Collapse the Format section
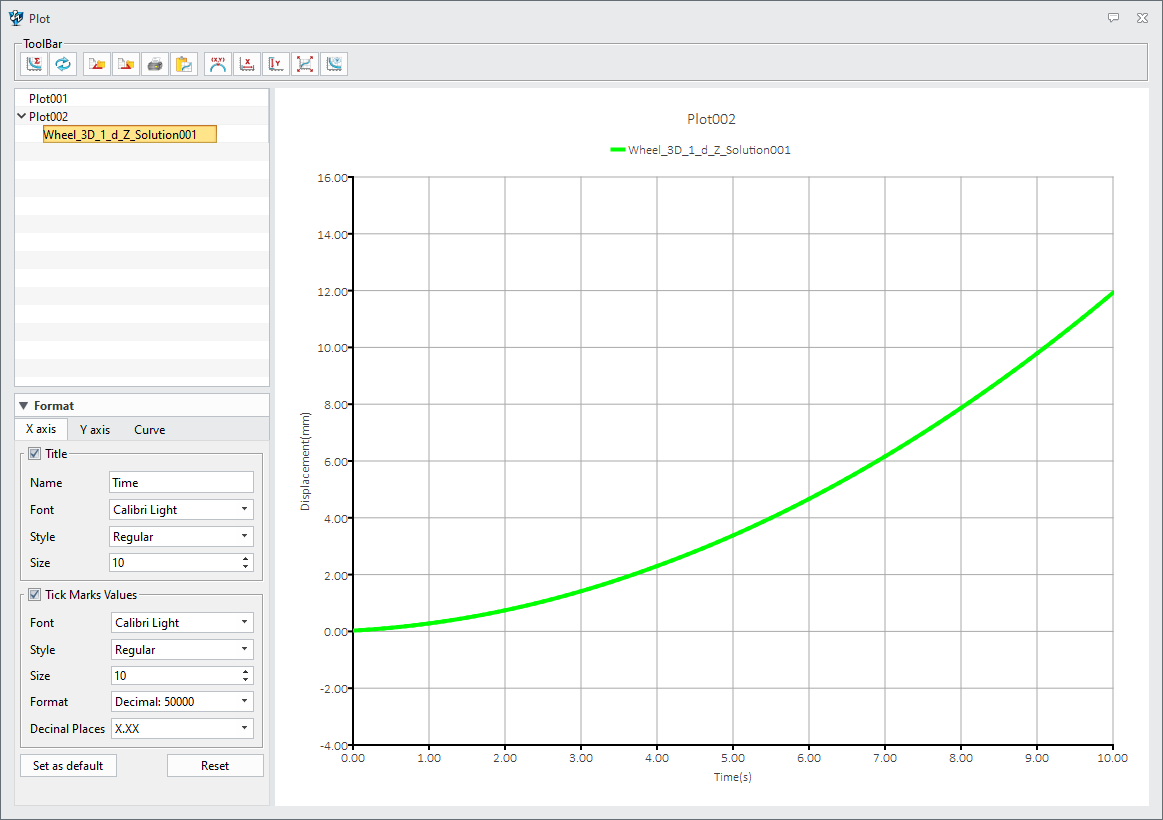The height and width of the screenshot is (820, 1163). tap(24, 406)
